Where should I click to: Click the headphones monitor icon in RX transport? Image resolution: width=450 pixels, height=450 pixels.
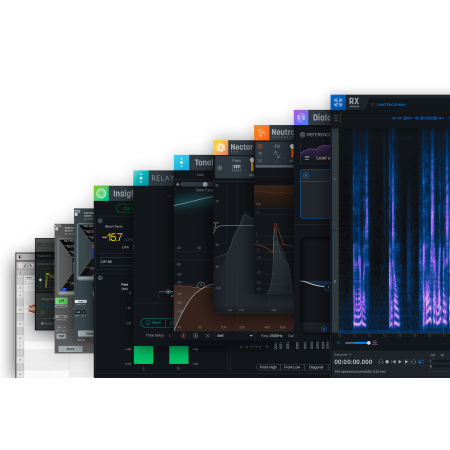pos(381,362)
